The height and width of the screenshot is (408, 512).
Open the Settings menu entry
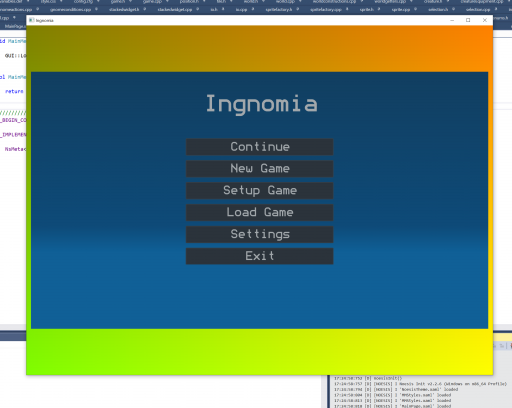coord(259,234)
